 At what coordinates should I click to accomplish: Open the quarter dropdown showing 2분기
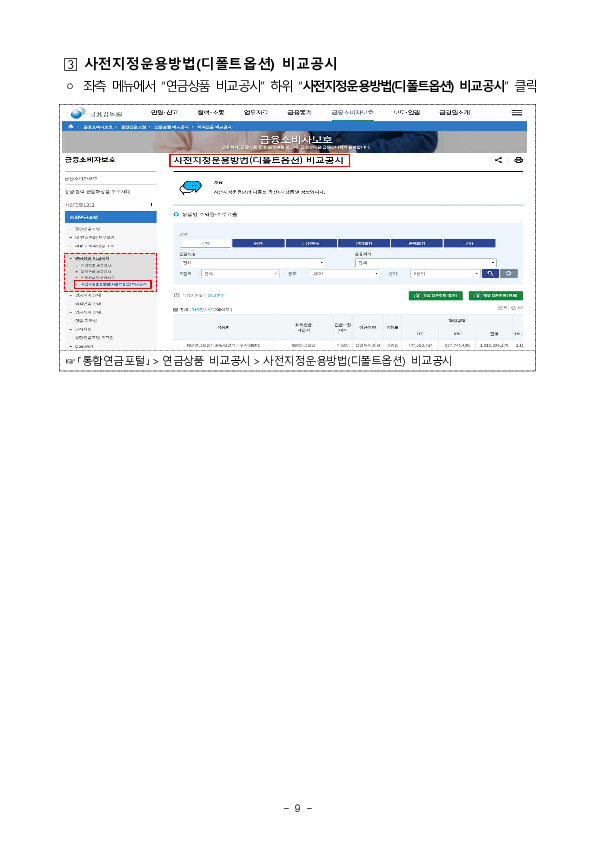[445, 274]
